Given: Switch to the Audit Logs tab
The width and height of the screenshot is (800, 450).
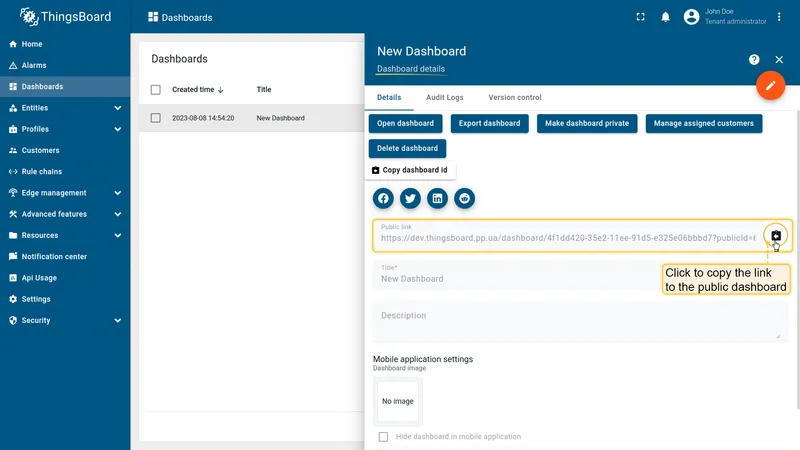Looking at the screenshot, I should (444, 97).
